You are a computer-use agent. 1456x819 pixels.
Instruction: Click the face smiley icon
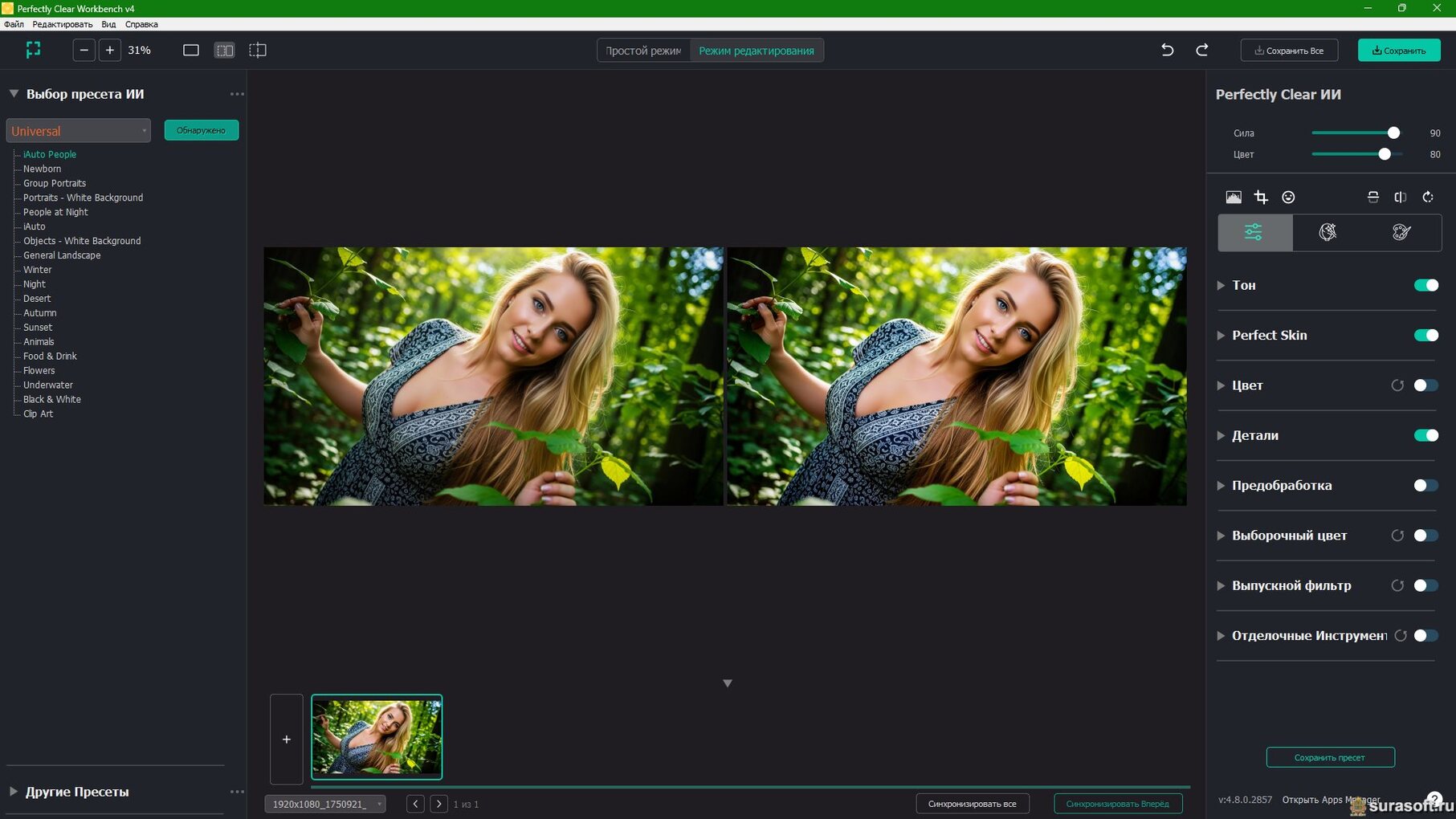coord(1288,198)
